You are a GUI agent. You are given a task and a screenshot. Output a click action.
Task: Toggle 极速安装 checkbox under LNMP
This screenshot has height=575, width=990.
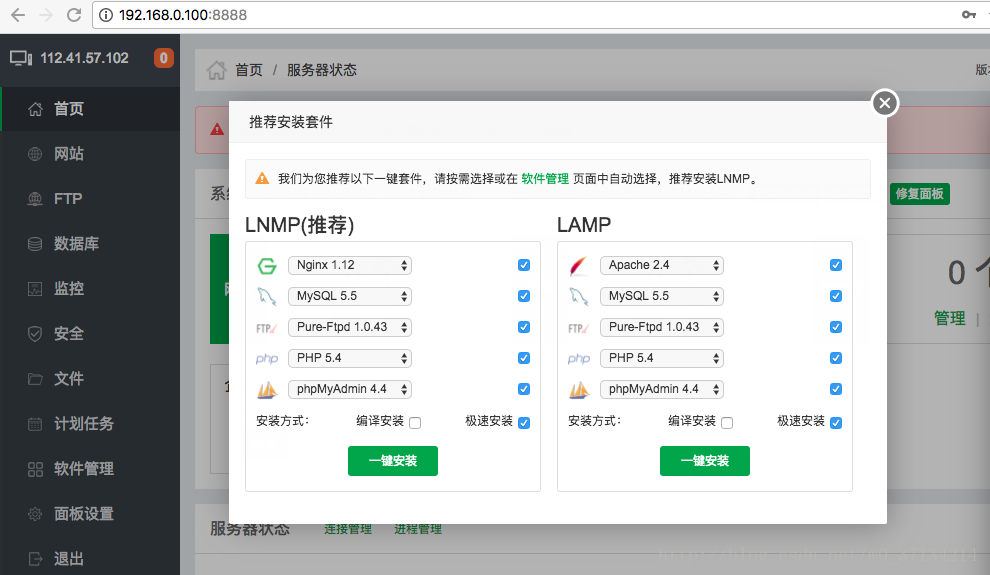(524, 423)
